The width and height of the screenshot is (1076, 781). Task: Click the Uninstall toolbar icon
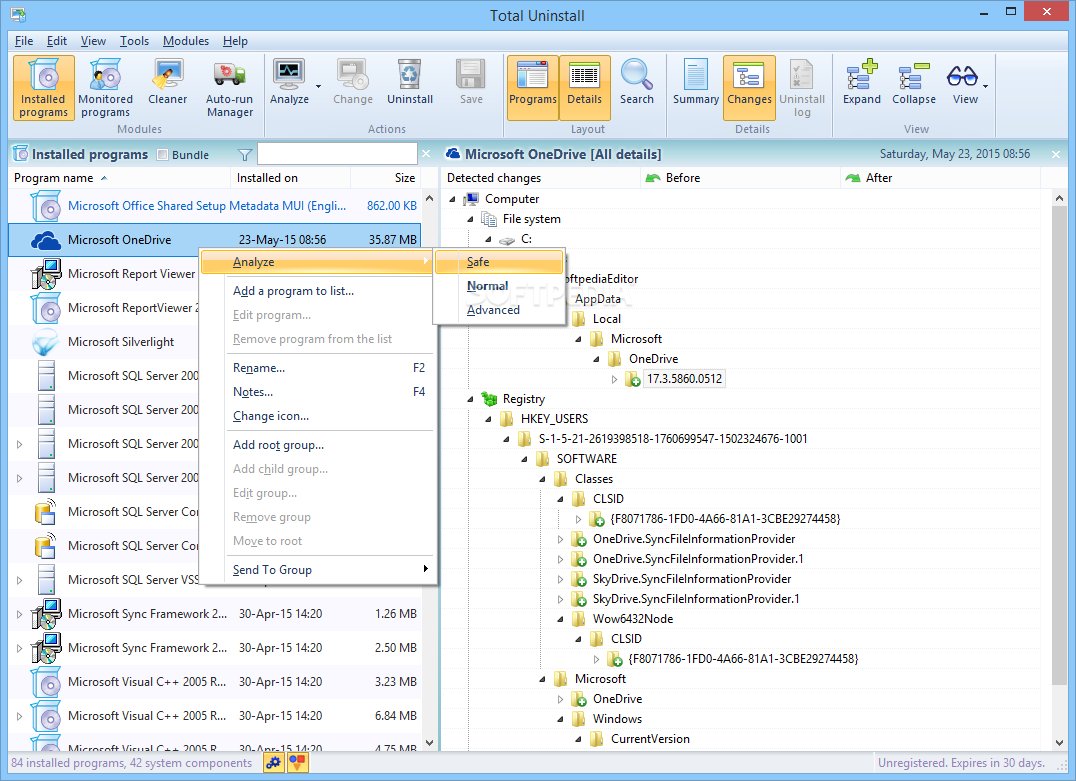pos(410,83)
